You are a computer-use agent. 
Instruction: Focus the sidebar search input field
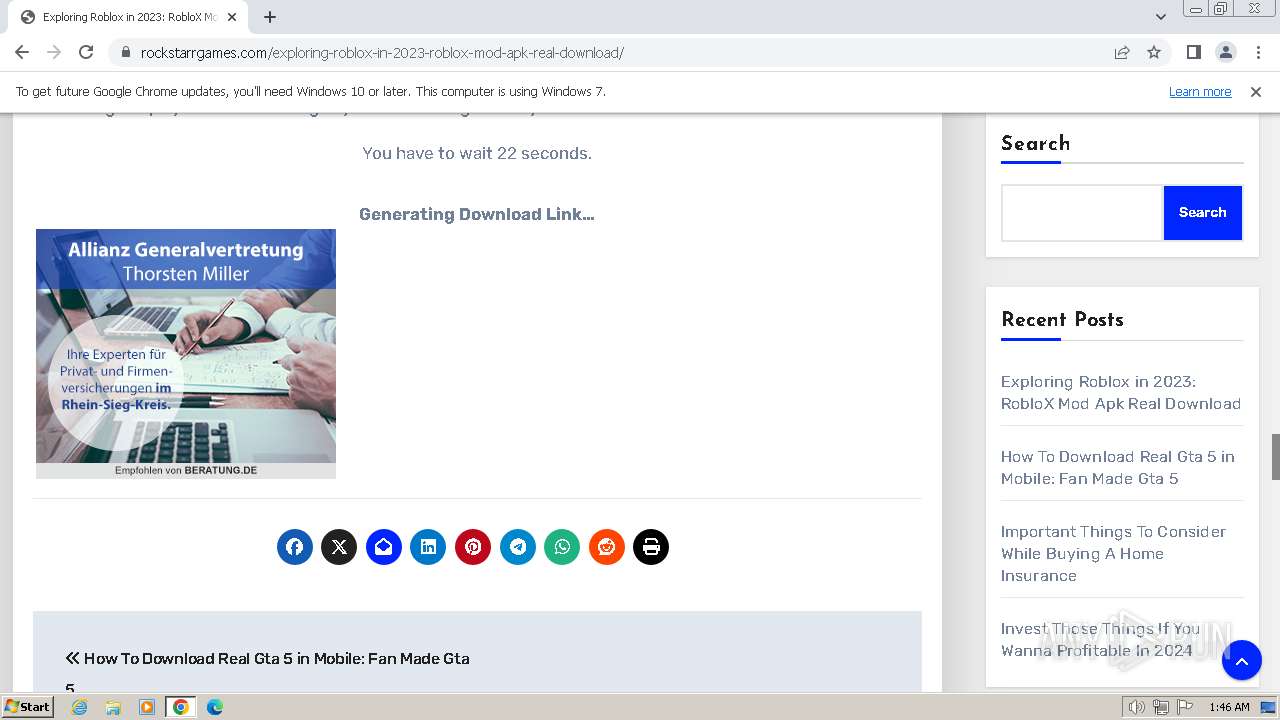coord(1082,212)
